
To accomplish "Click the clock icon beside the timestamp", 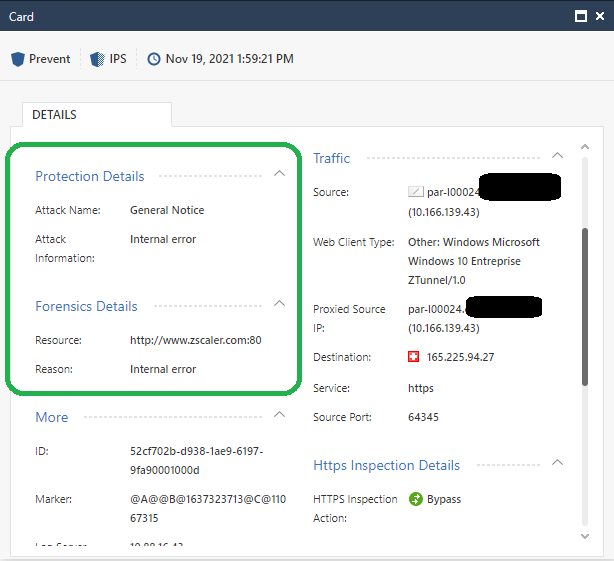I will (154, 59).
